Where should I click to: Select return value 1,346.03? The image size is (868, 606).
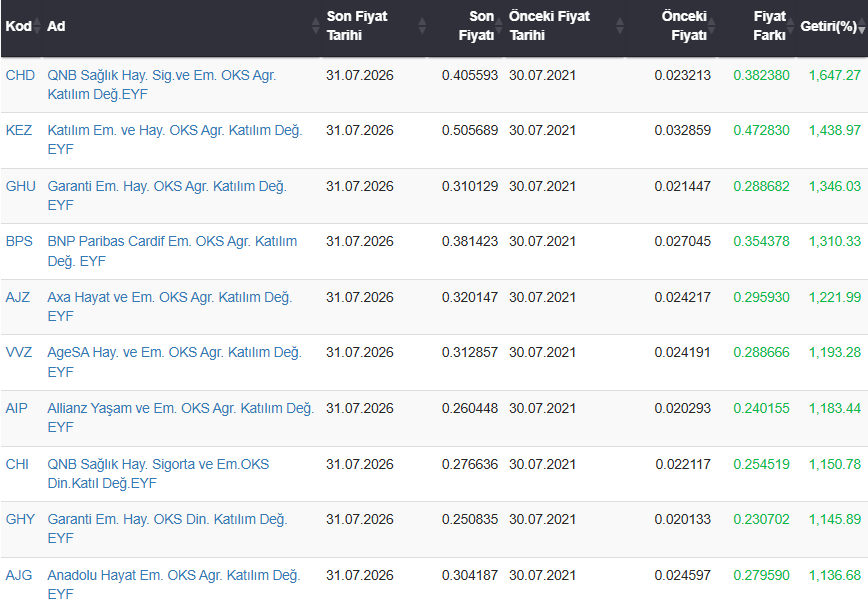(835, 186)
